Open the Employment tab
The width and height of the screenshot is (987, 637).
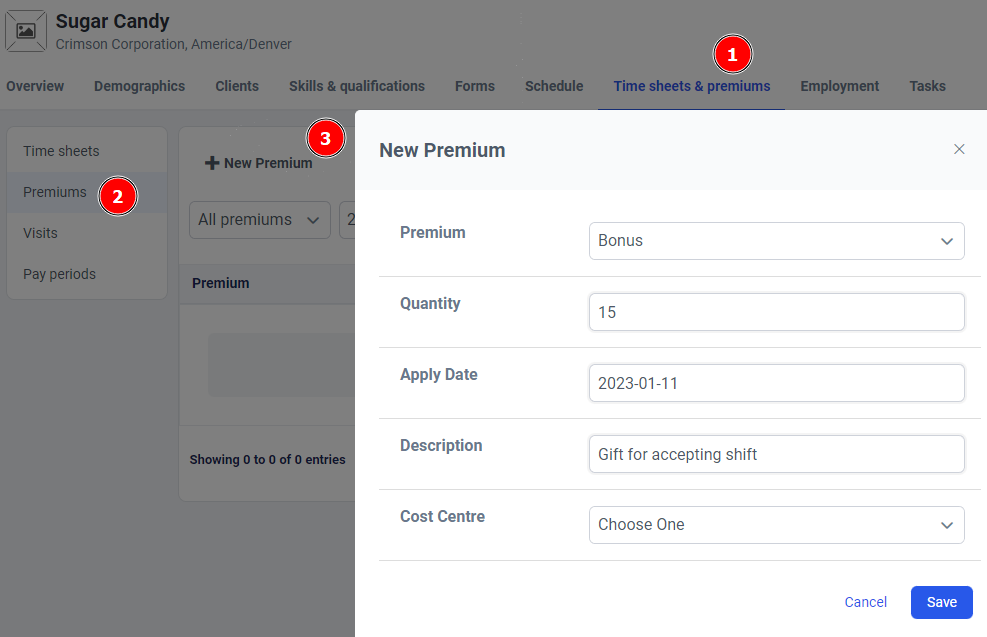point(839,86)
